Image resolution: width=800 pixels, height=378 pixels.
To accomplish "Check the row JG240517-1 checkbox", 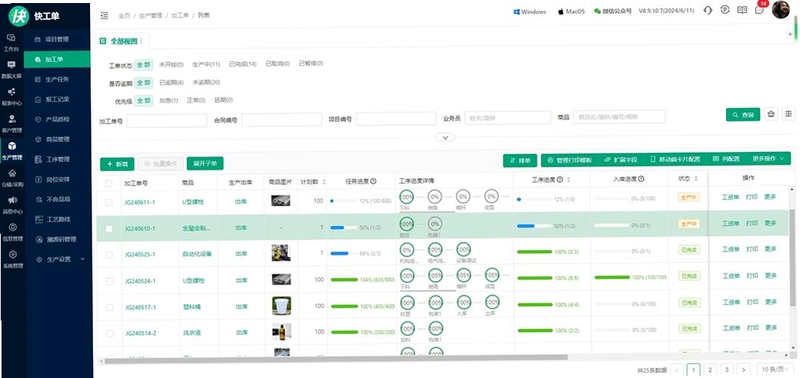I will click(x=109, y=308).
